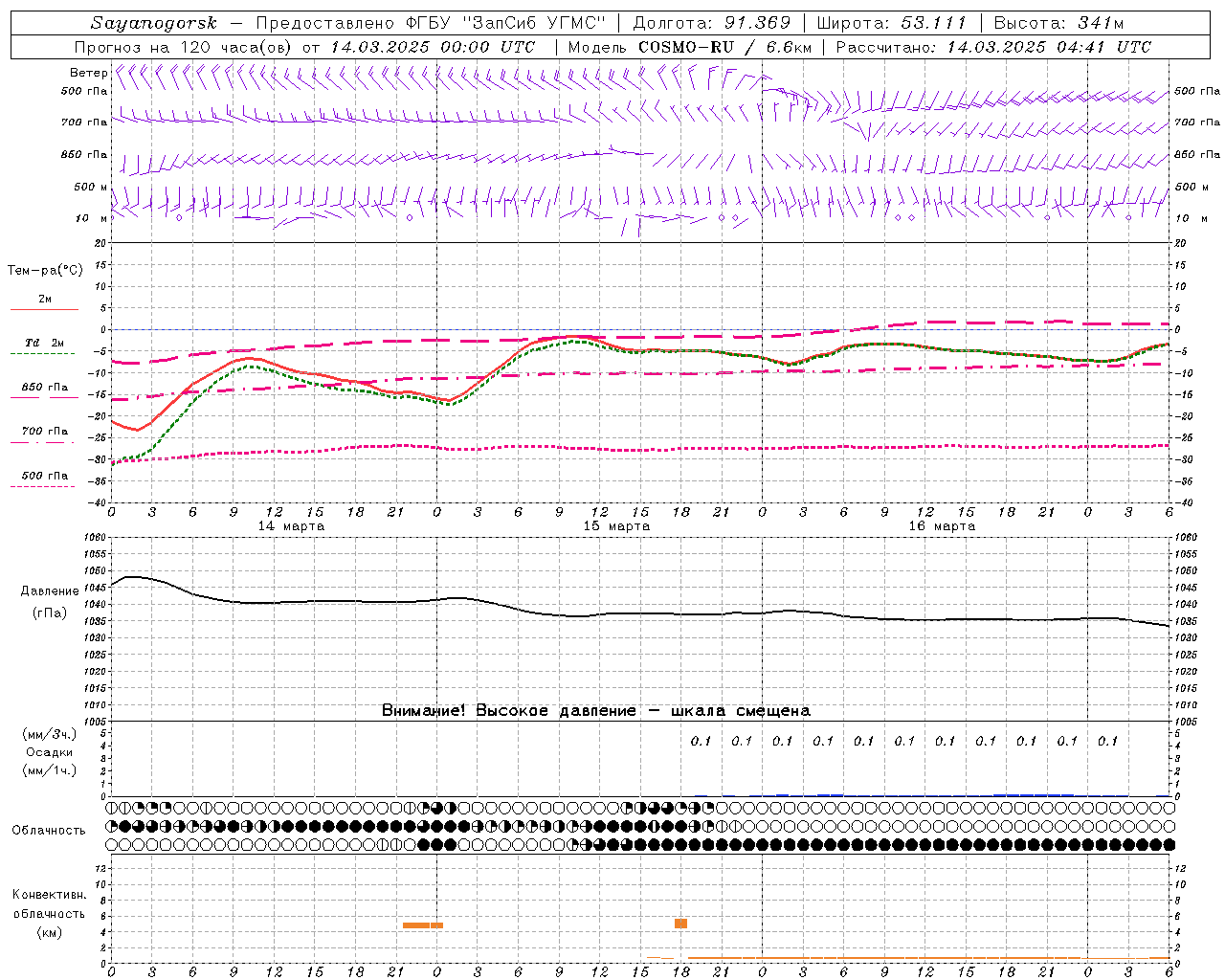Click the 700 гПа dashed pink legend line
This screenshot has height=980, width=1225.
tap(43, 442)
